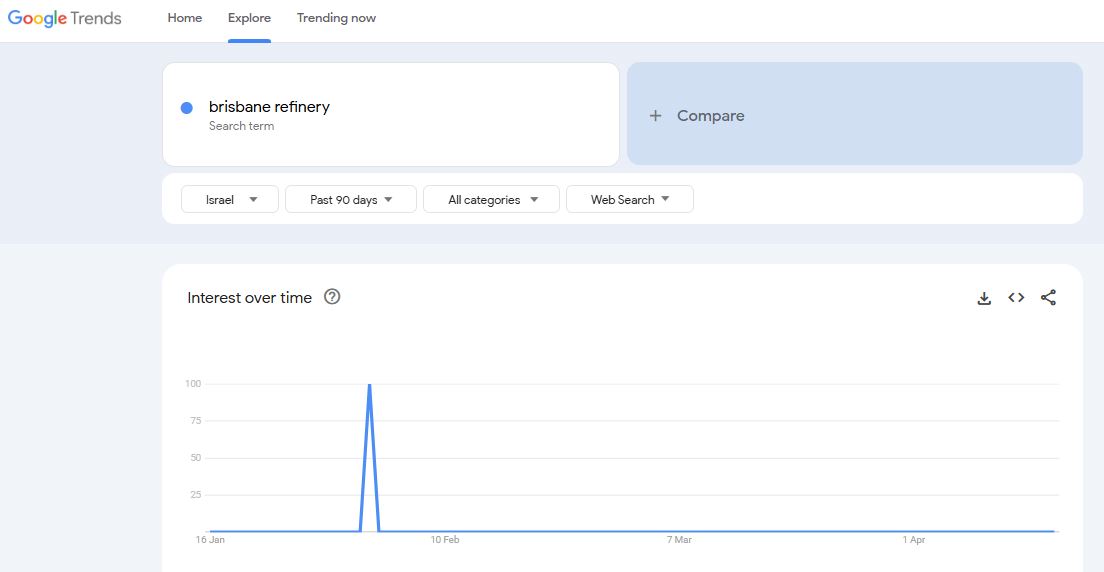Click the 50 y-axis value
This screenshot has width=1104, height=572.
click(196, 458)
